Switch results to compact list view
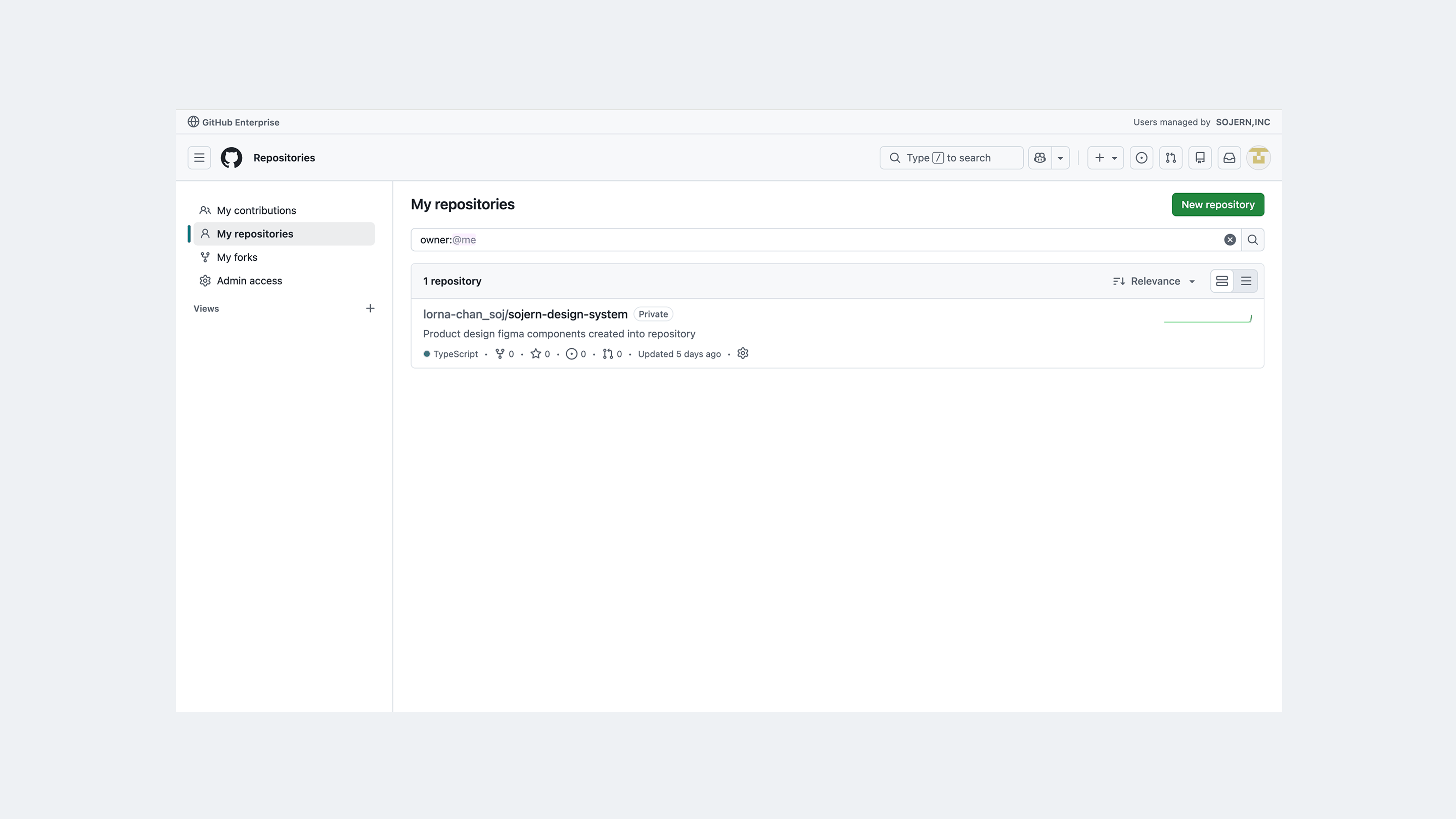Screen dimensions: 1456x819 point(1247,281)
